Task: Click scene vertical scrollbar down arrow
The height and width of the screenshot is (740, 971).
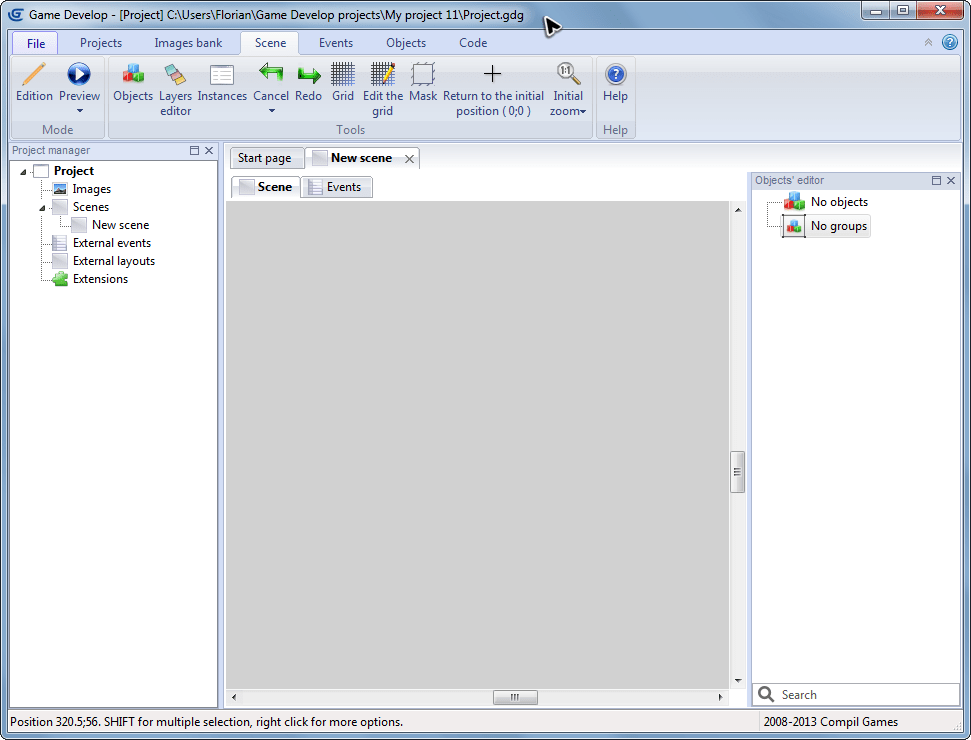Action: click(738, 681)
